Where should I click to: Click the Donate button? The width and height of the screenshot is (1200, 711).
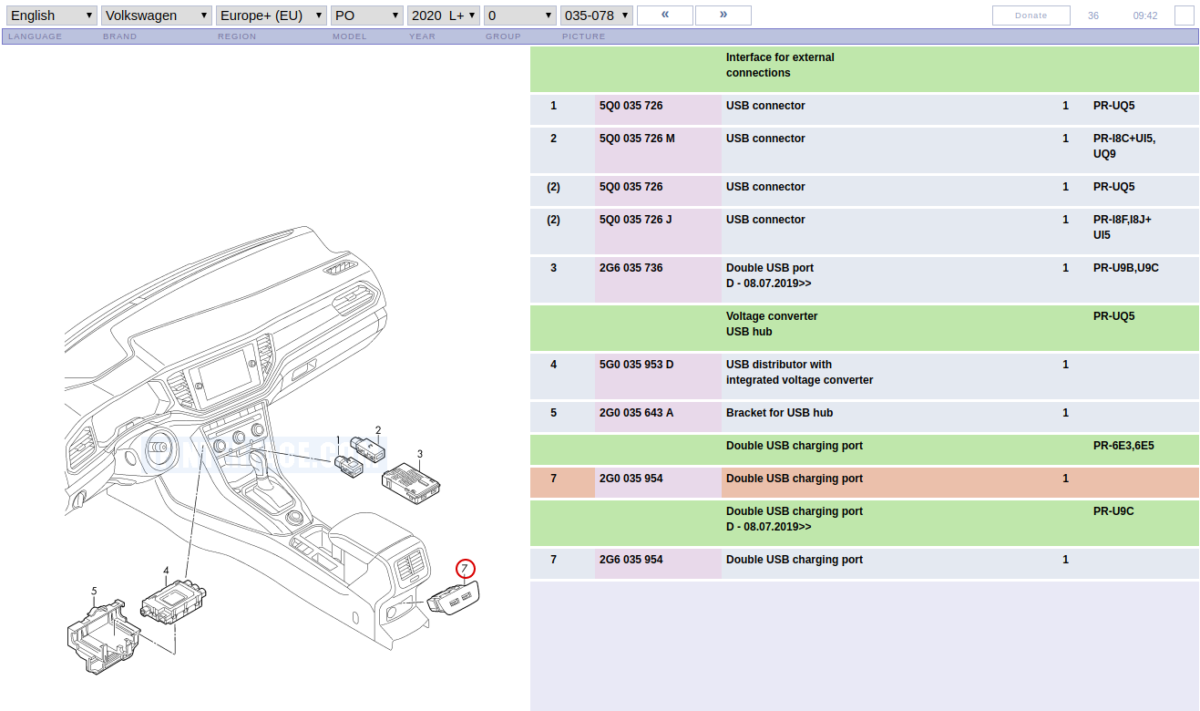point(1031,15)
